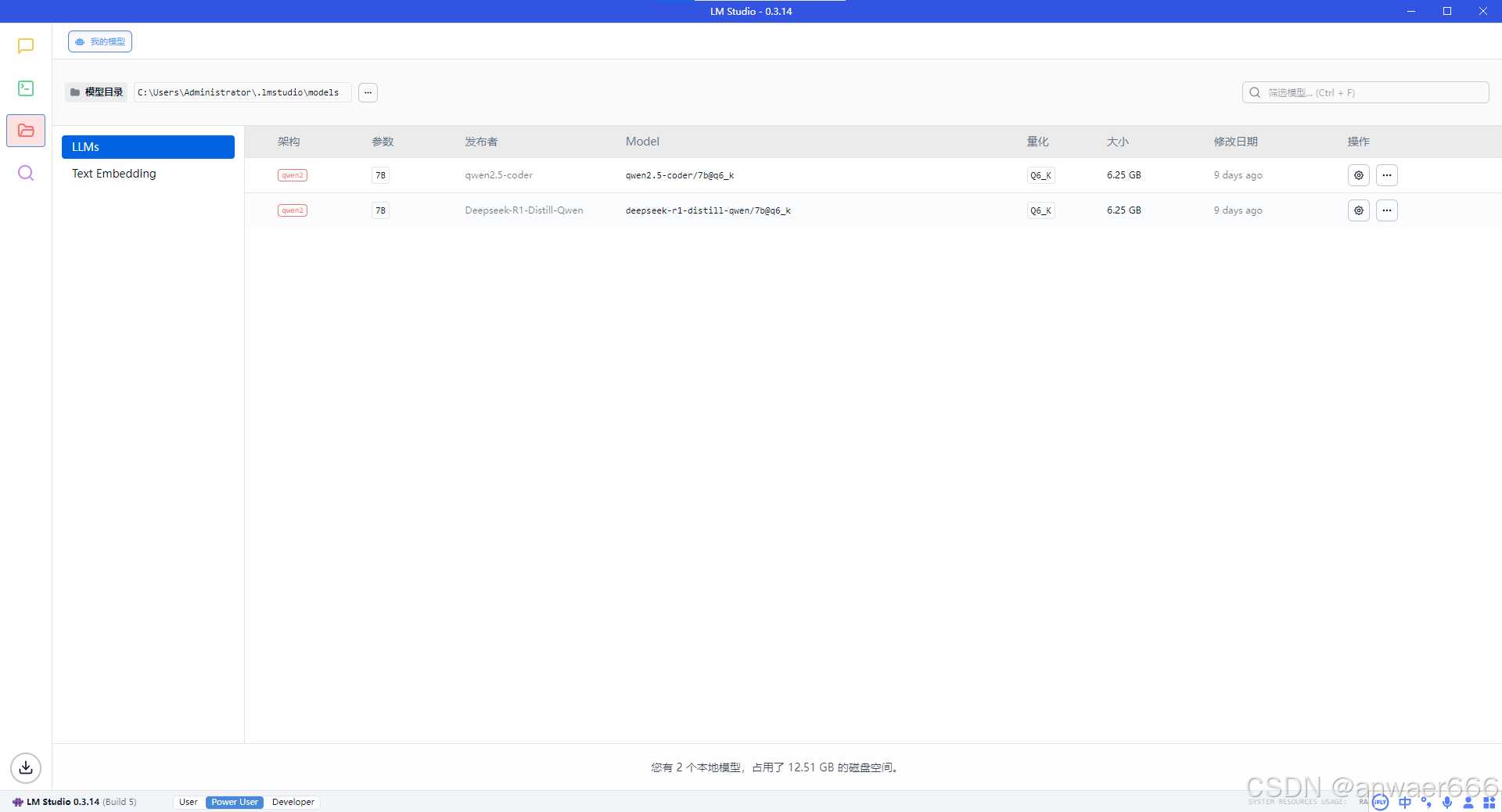Open settings gear for deepseek-r1-distill-qwen model
This screenshot has width=1502, height=812.
tap(1359, 210)
